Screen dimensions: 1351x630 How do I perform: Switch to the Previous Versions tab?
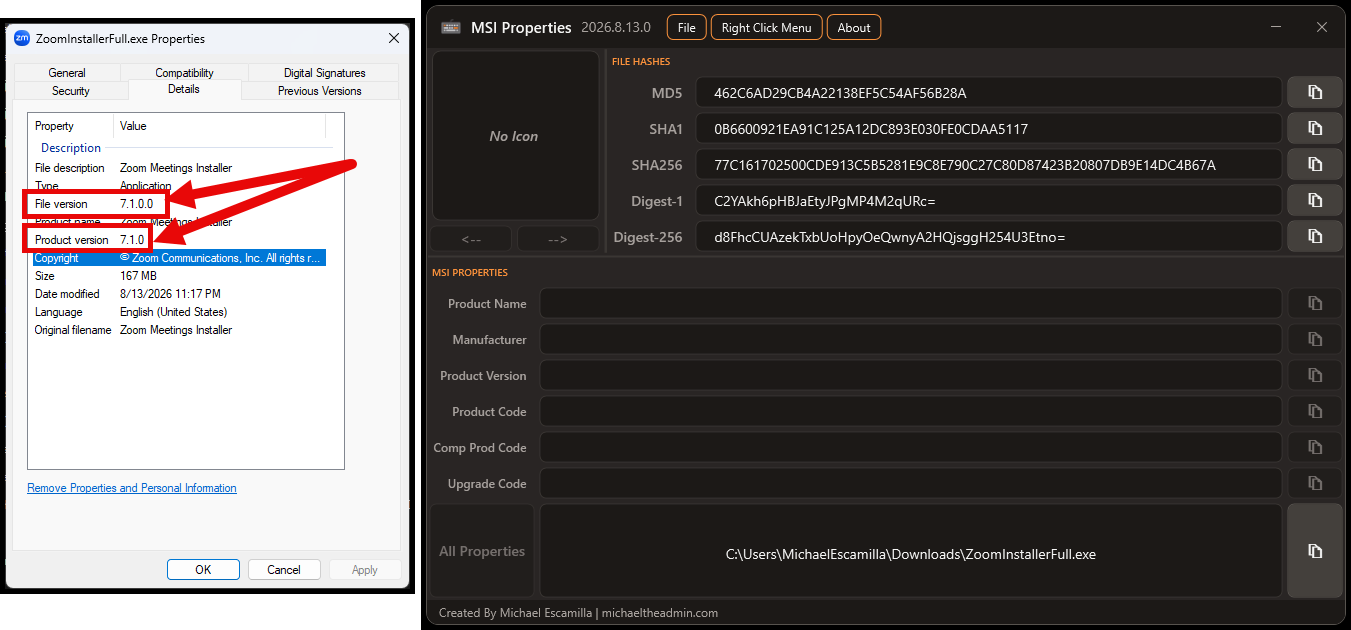(x=320, y=90)
